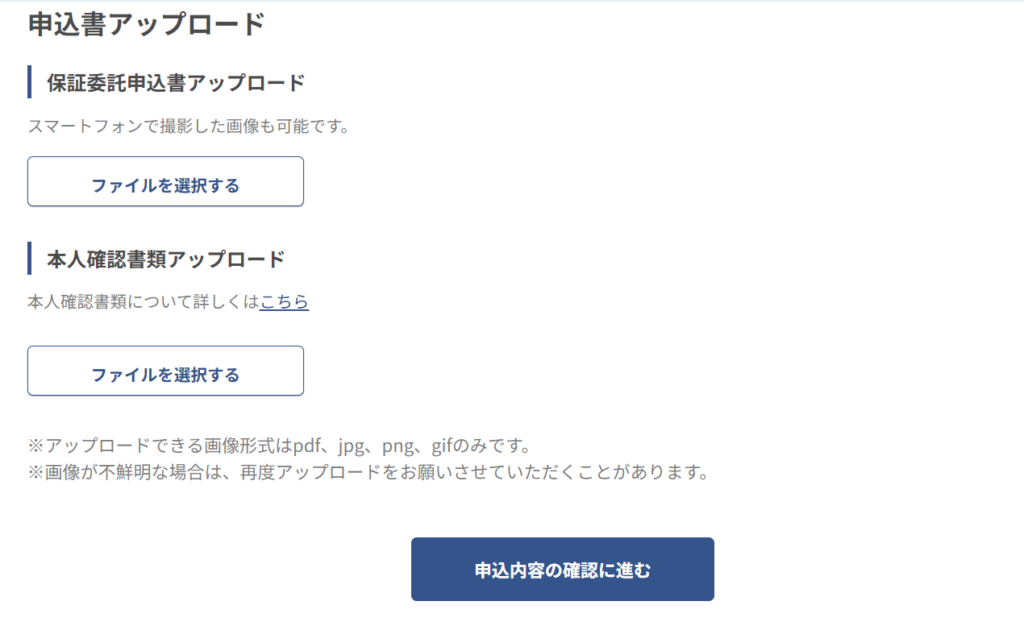Click the word png in the format note
Image resolution: width=1024 pixels, height=622 pixels.
398,448
